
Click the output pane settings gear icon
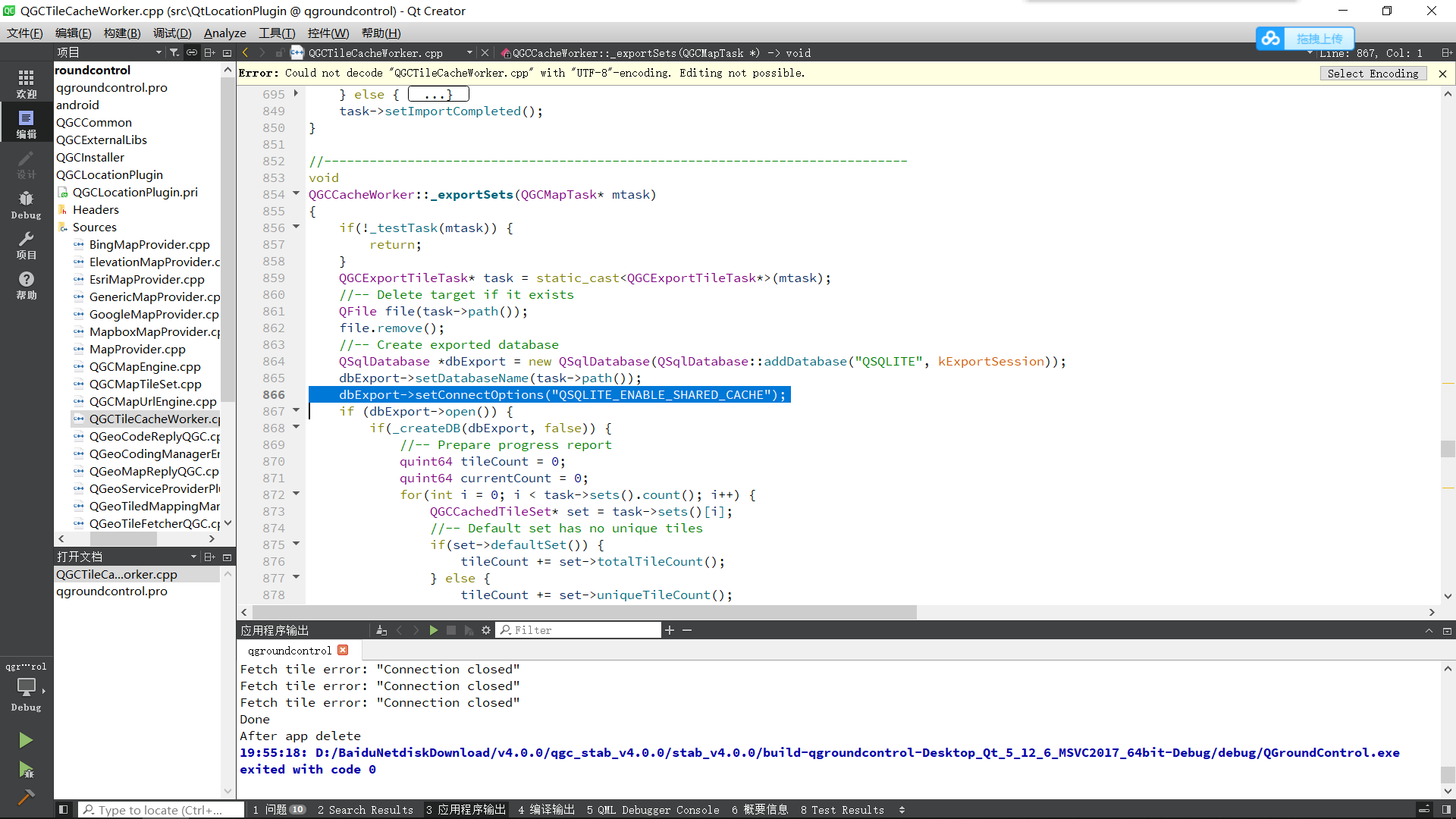click(x=486, y=630)
